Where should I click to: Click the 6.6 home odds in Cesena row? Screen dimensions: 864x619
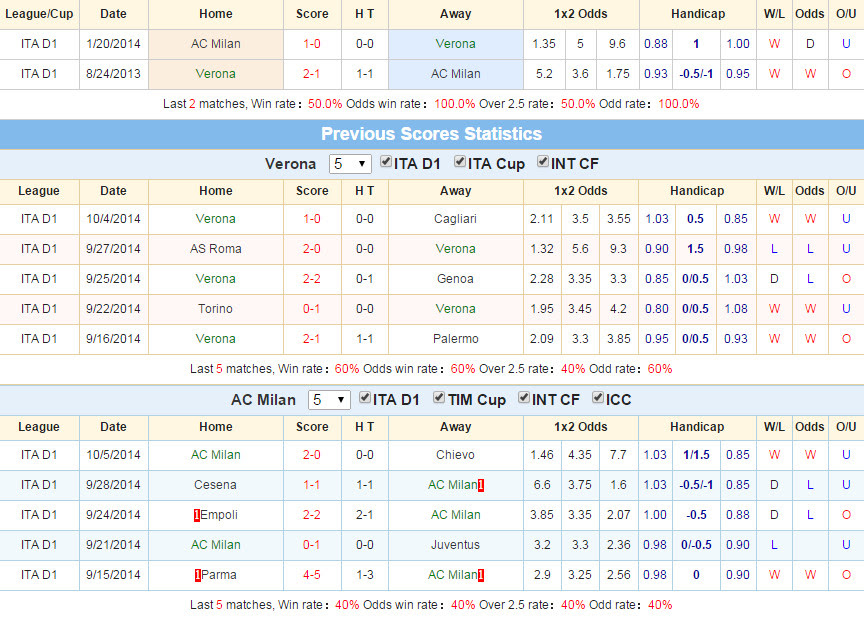542,485
